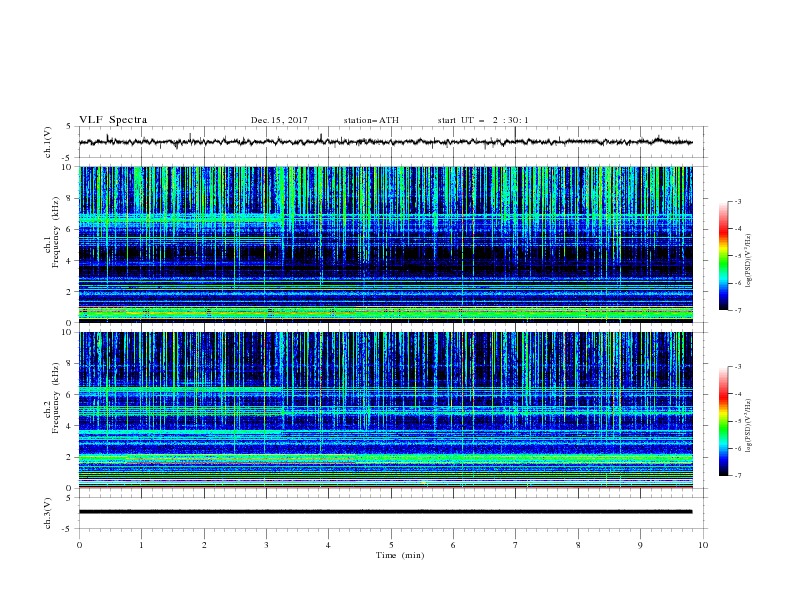
Task: Click the ch.3 voltage waveform trace
Action: click(x=385, y=512)
